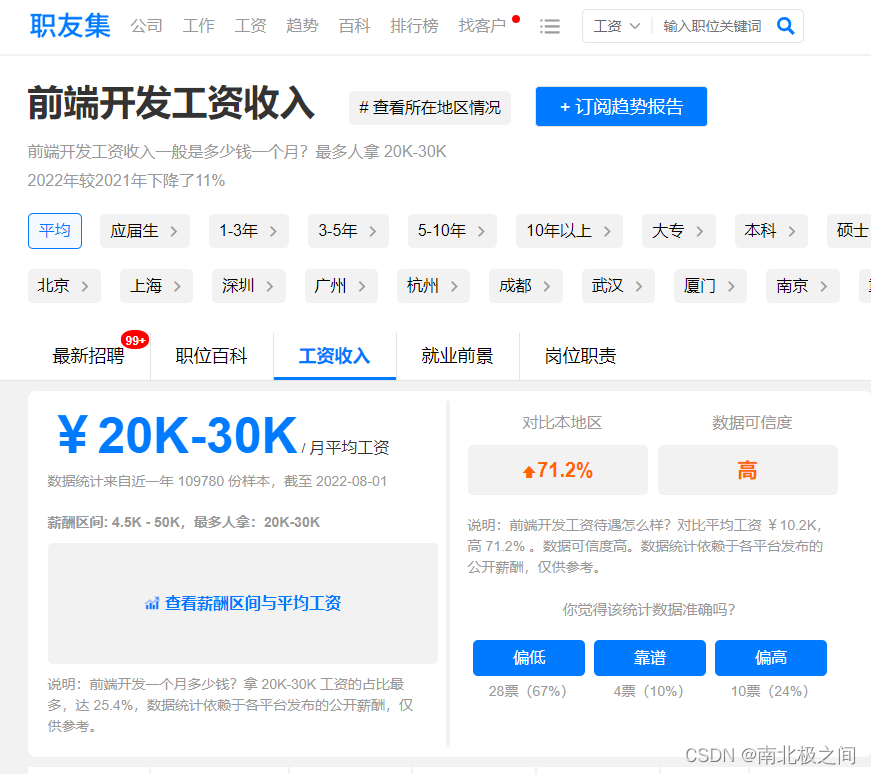Vote 靠谱 on the salary statistics
Viewport: 871px width, 774px height.
649,658
